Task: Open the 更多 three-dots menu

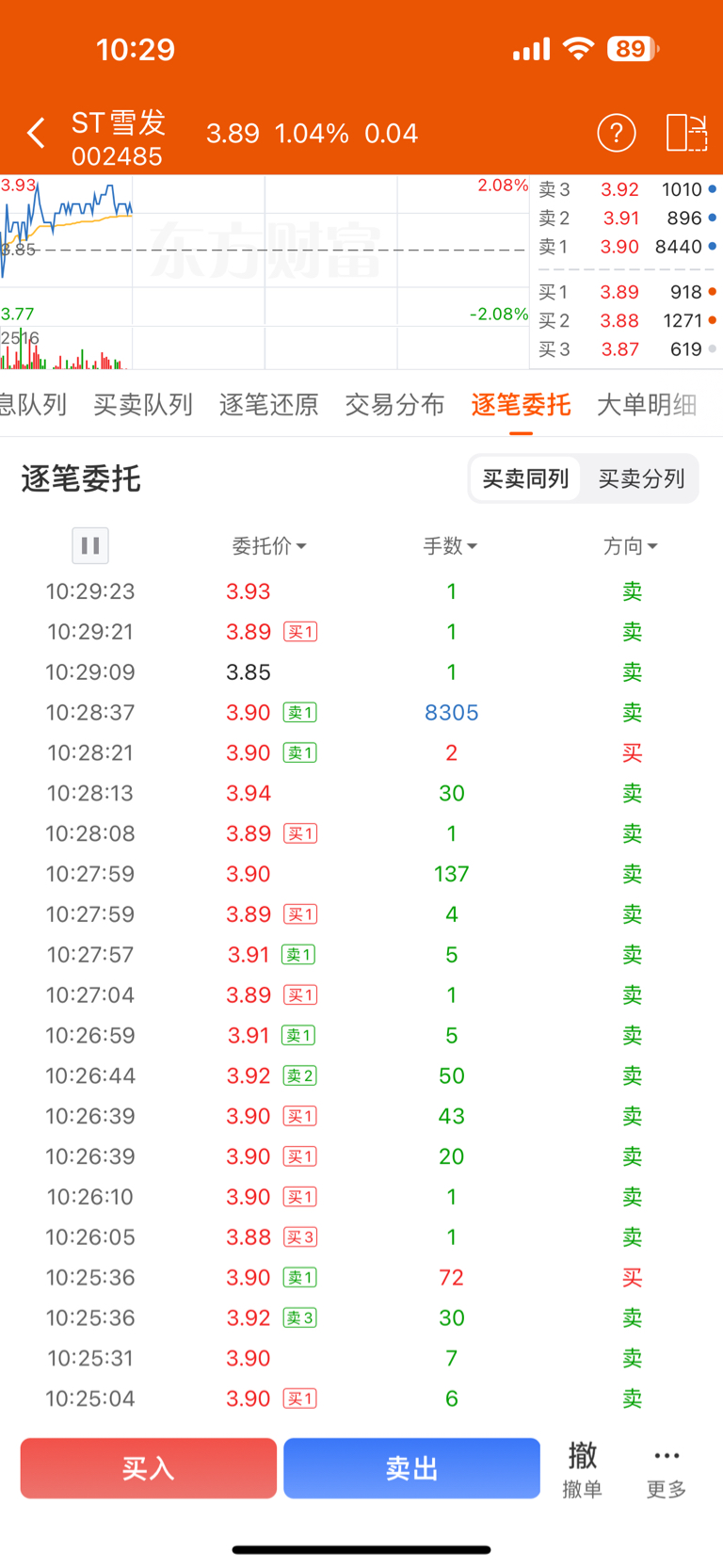Action: [x=667, y=1472]
